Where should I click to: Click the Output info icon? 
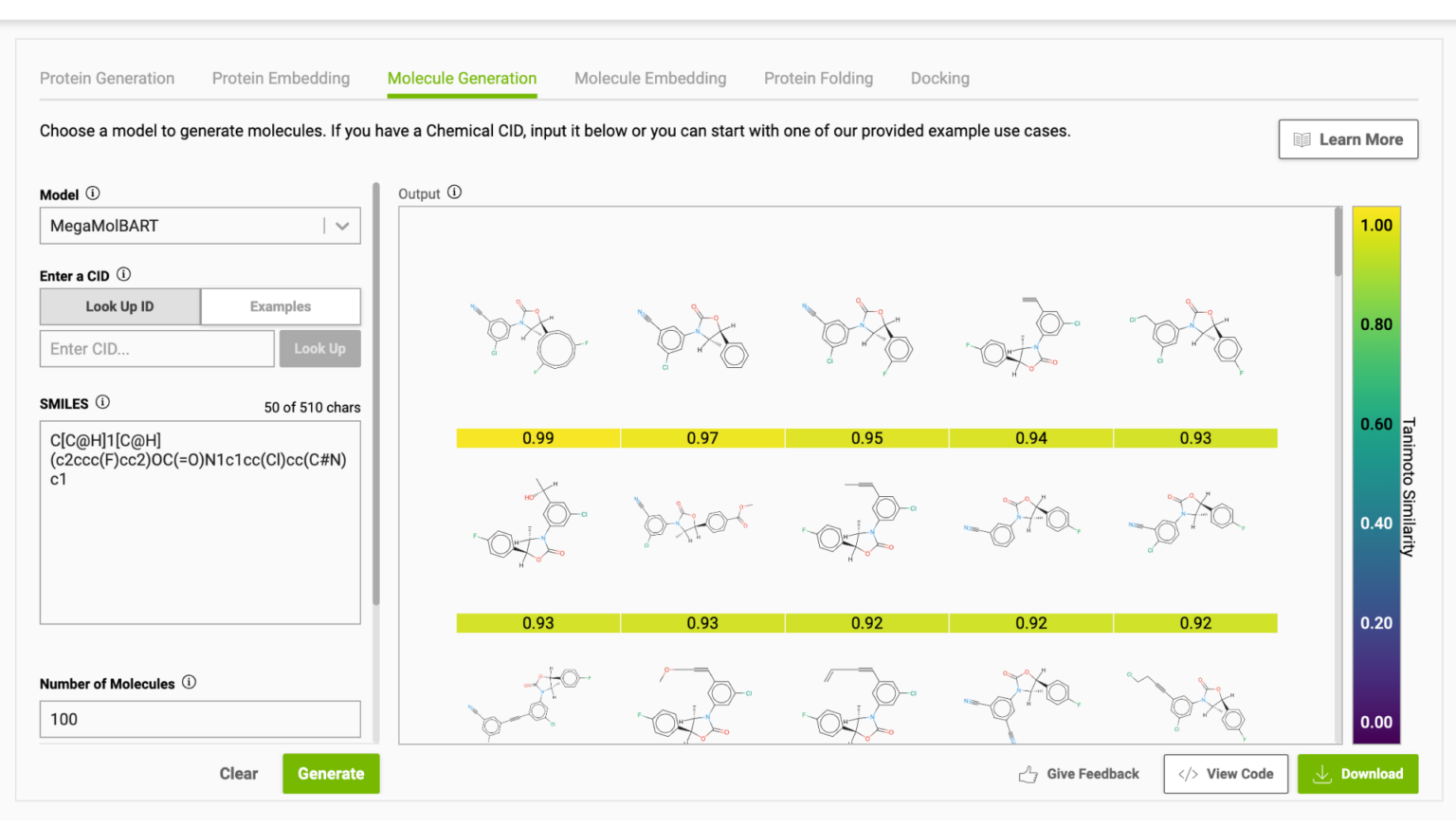(454, 193)
